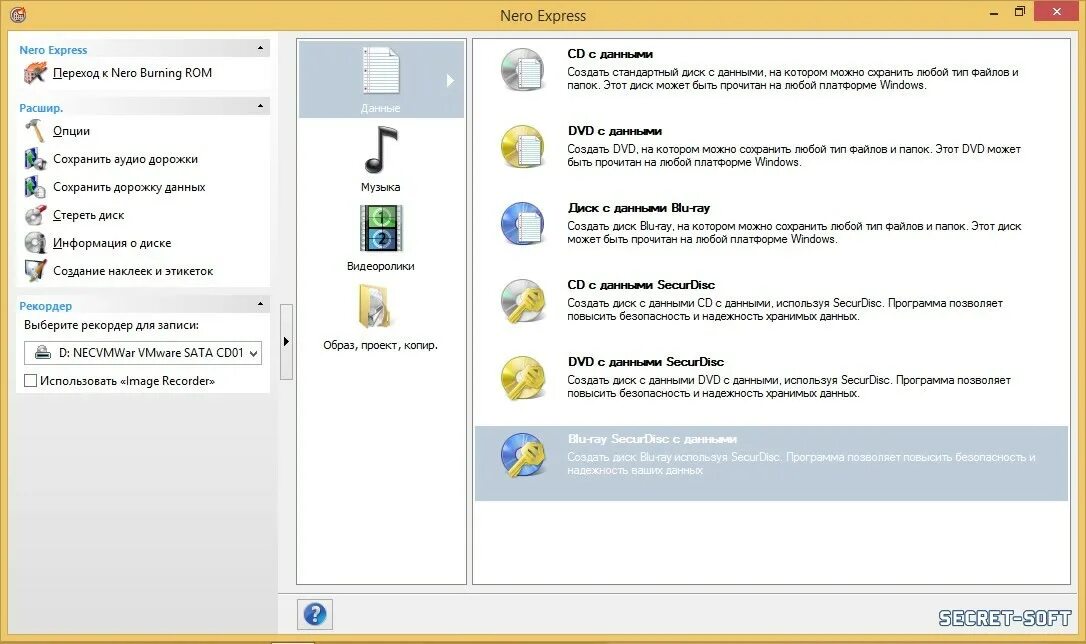Collapse the Расшир. section
The width and height of the screenshot is (1086, 644).
pyautogui.click(x=260, y=106)
